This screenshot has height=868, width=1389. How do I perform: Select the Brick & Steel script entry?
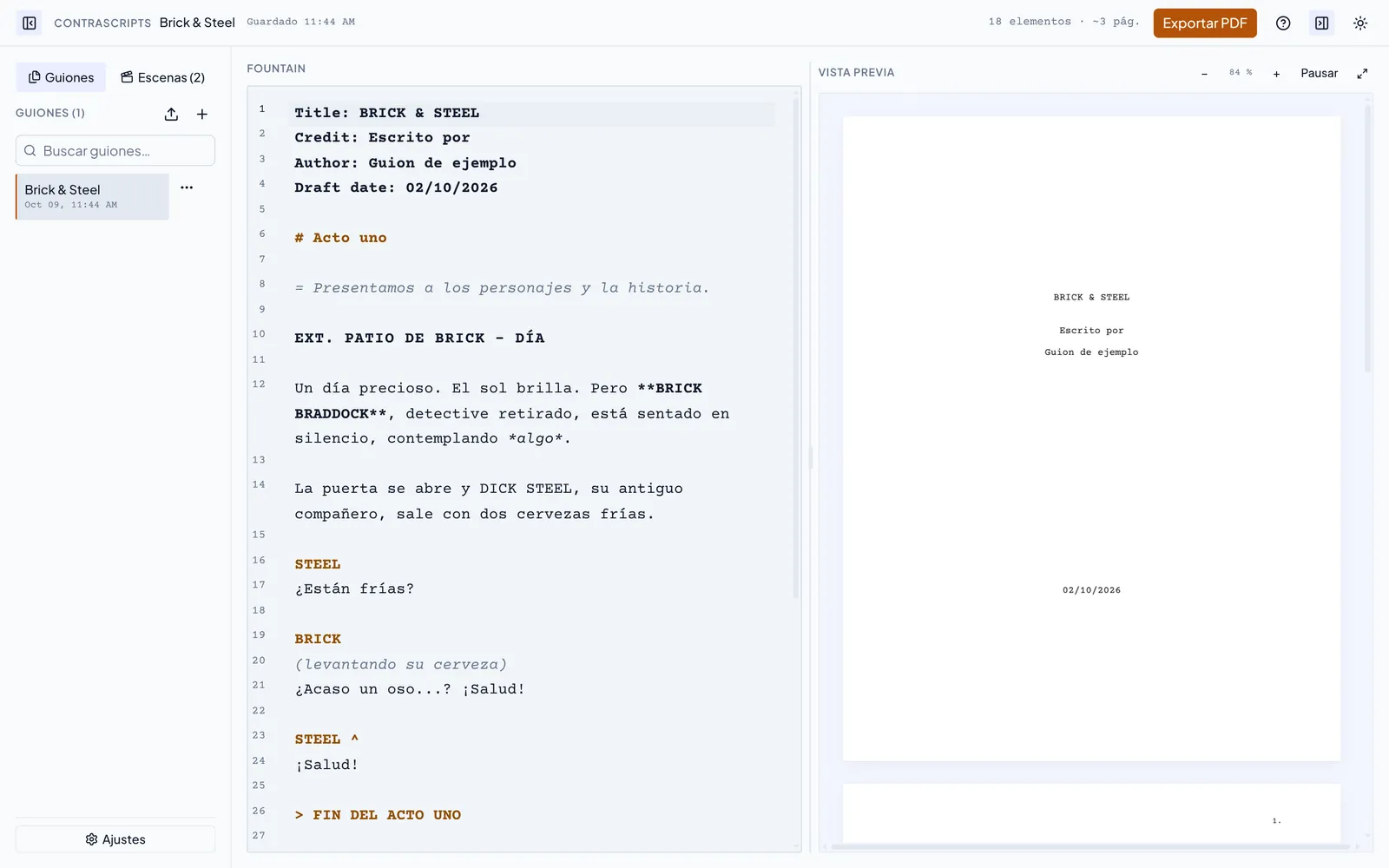92,196
